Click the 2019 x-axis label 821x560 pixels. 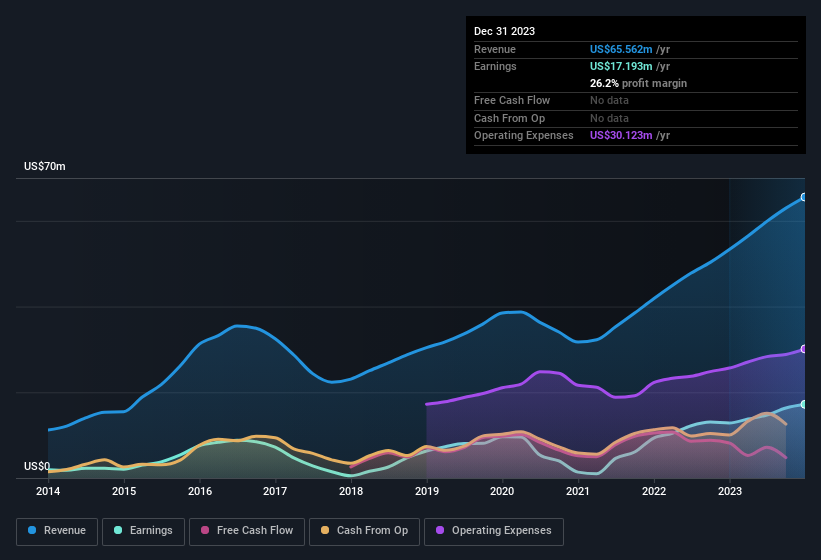point(427,491)
